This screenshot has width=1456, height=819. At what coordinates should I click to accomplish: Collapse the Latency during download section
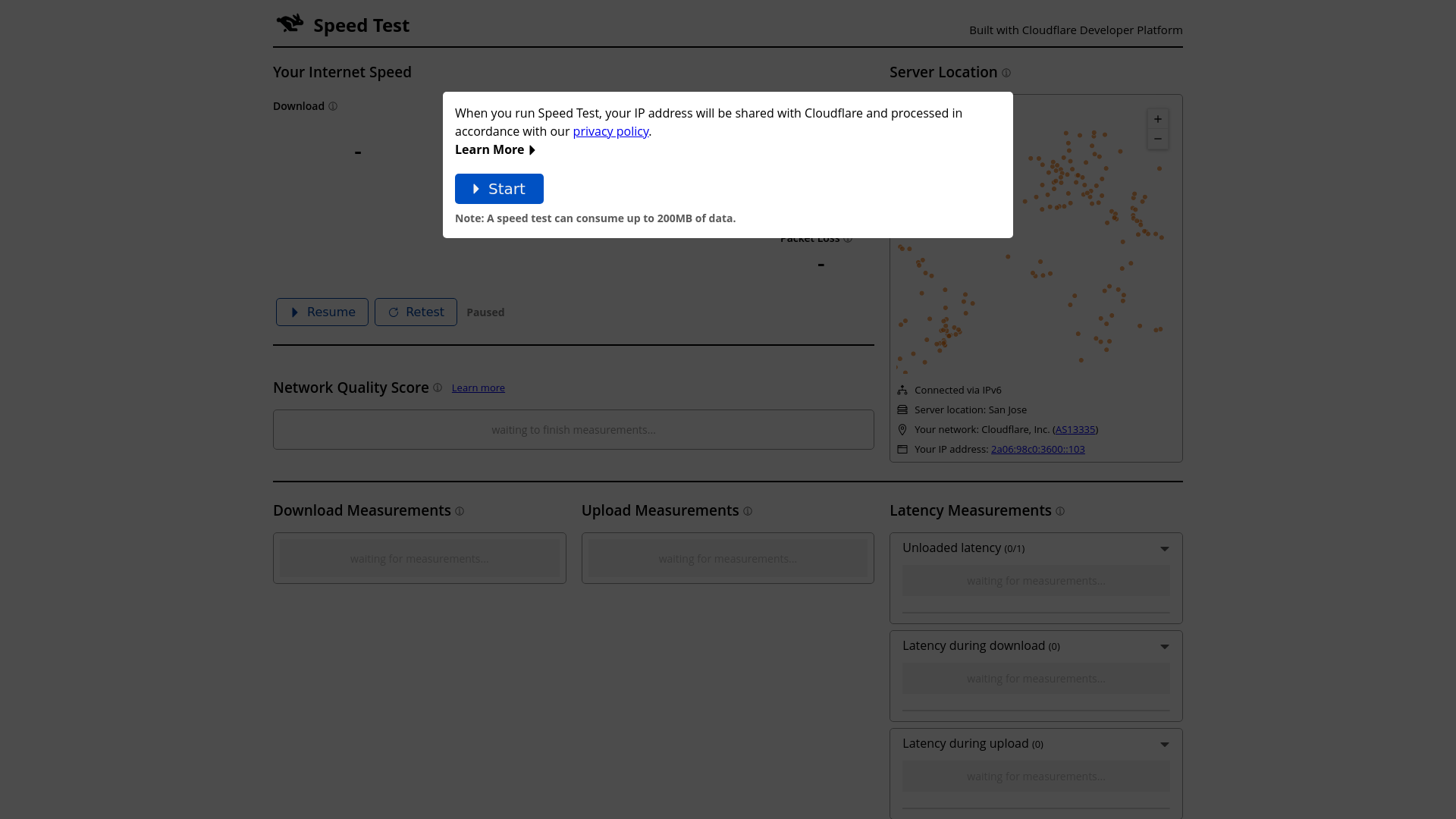tap(1164, 646)
